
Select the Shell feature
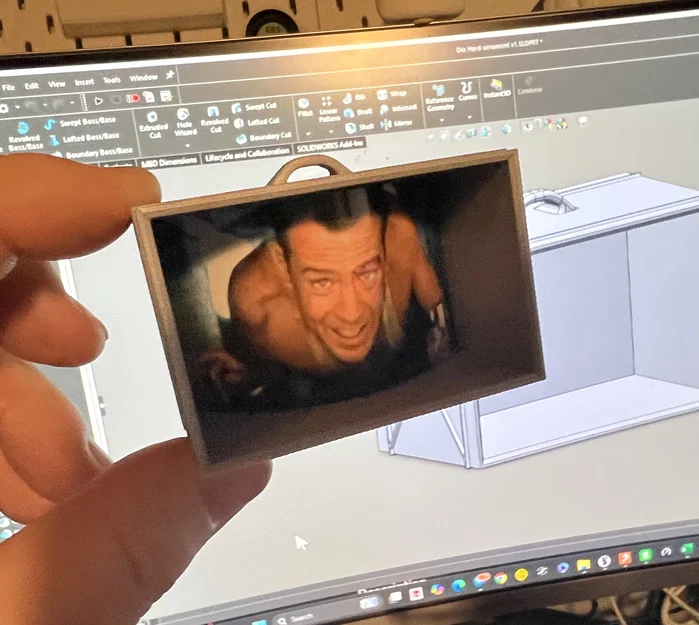click(359, 127)
